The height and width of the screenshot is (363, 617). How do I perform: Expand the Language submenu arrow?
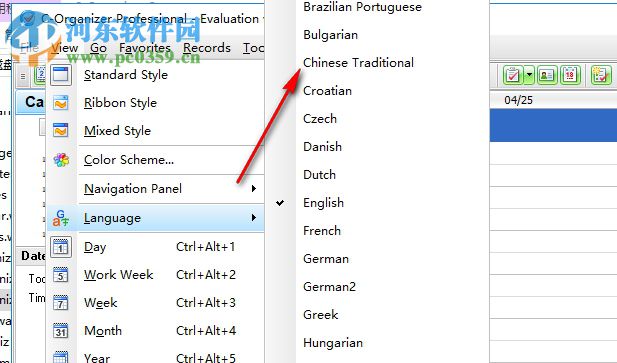(254, 217)
